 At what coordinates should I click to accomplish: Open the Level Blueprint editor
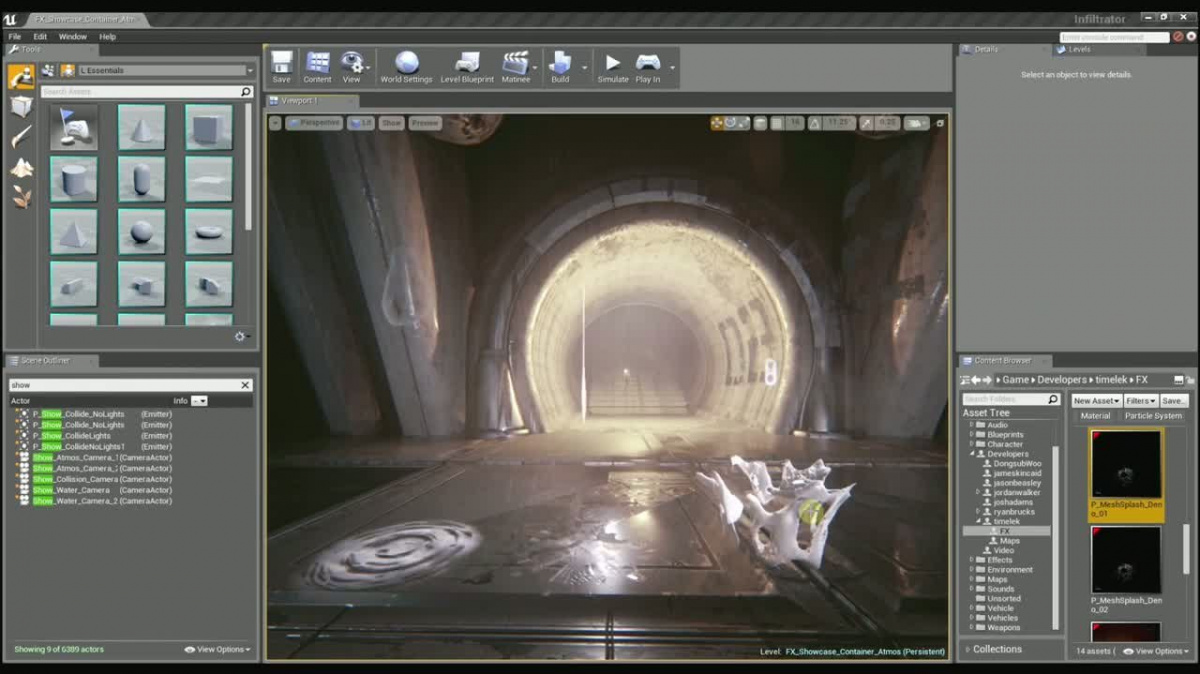pos(467,66)
